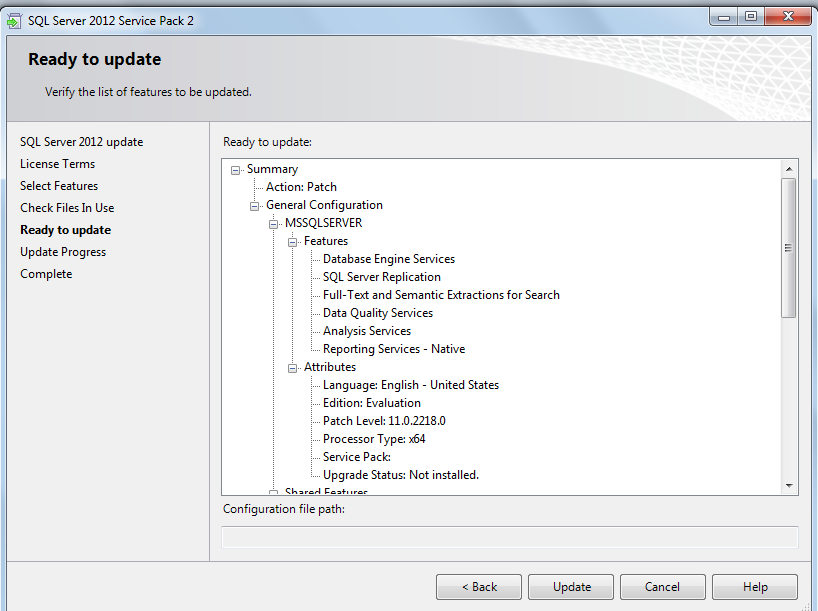Select Analysis Services tree item
This screenshot has height=611, width=818.
tap(367, 331)
